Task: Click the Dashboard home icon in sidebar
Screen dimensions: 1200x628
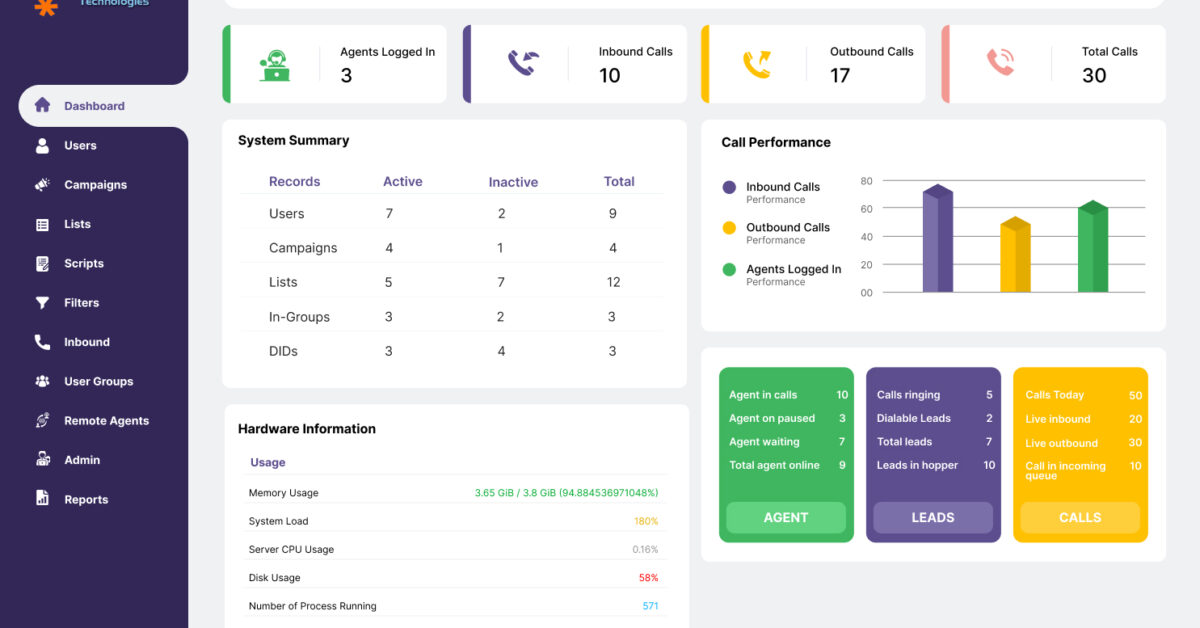Action: tap(42, 105)
